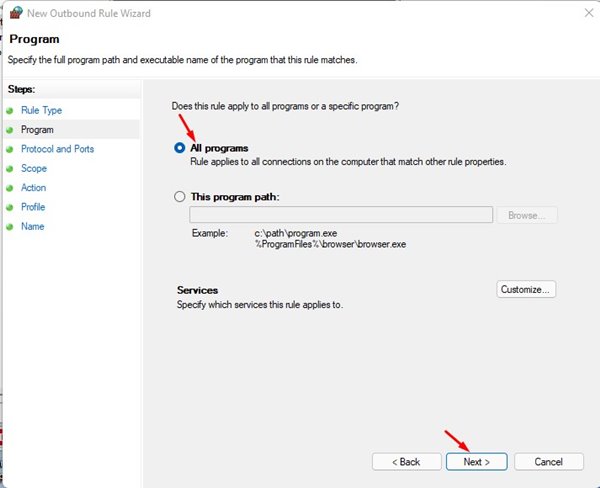
Task: Click the program path text field
Action: 340,215
